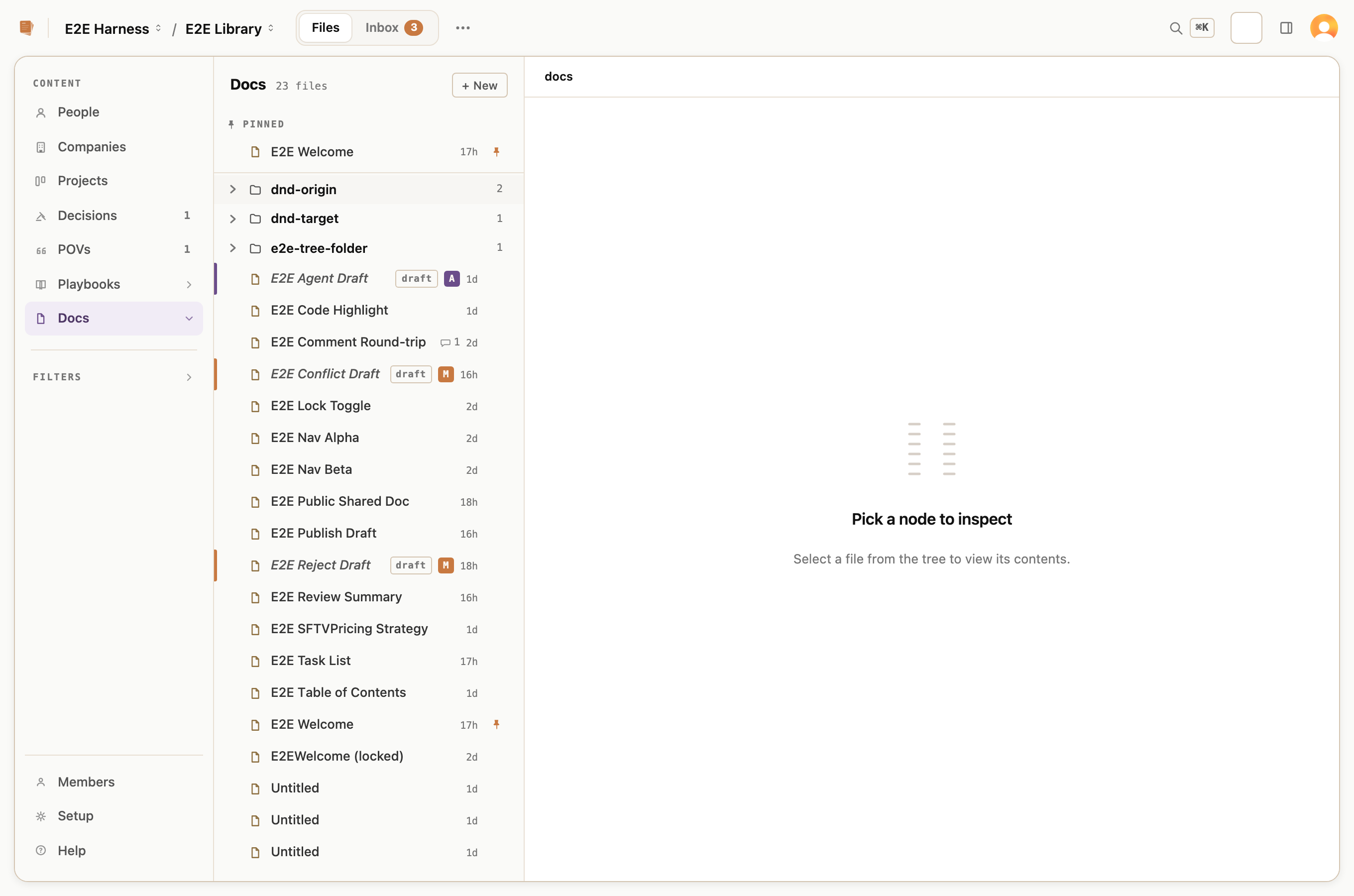Toggle pin on unpinned-list E2E Welcome row
This screenshot has width=1354, height=896.
pyautogui.click(x=496, y=724)
